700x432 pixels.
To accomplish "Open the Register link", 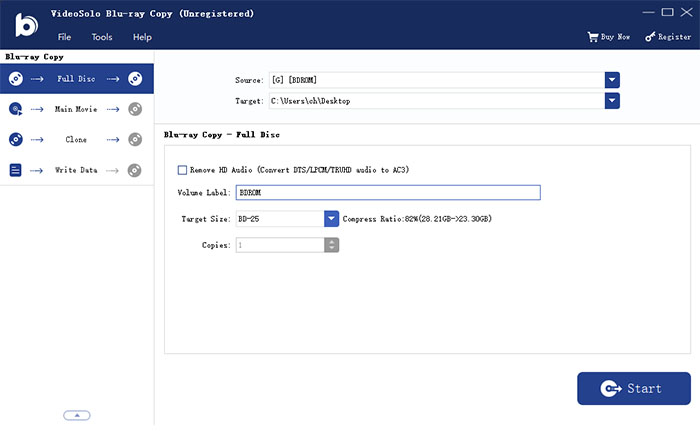I will click(674, 37).
